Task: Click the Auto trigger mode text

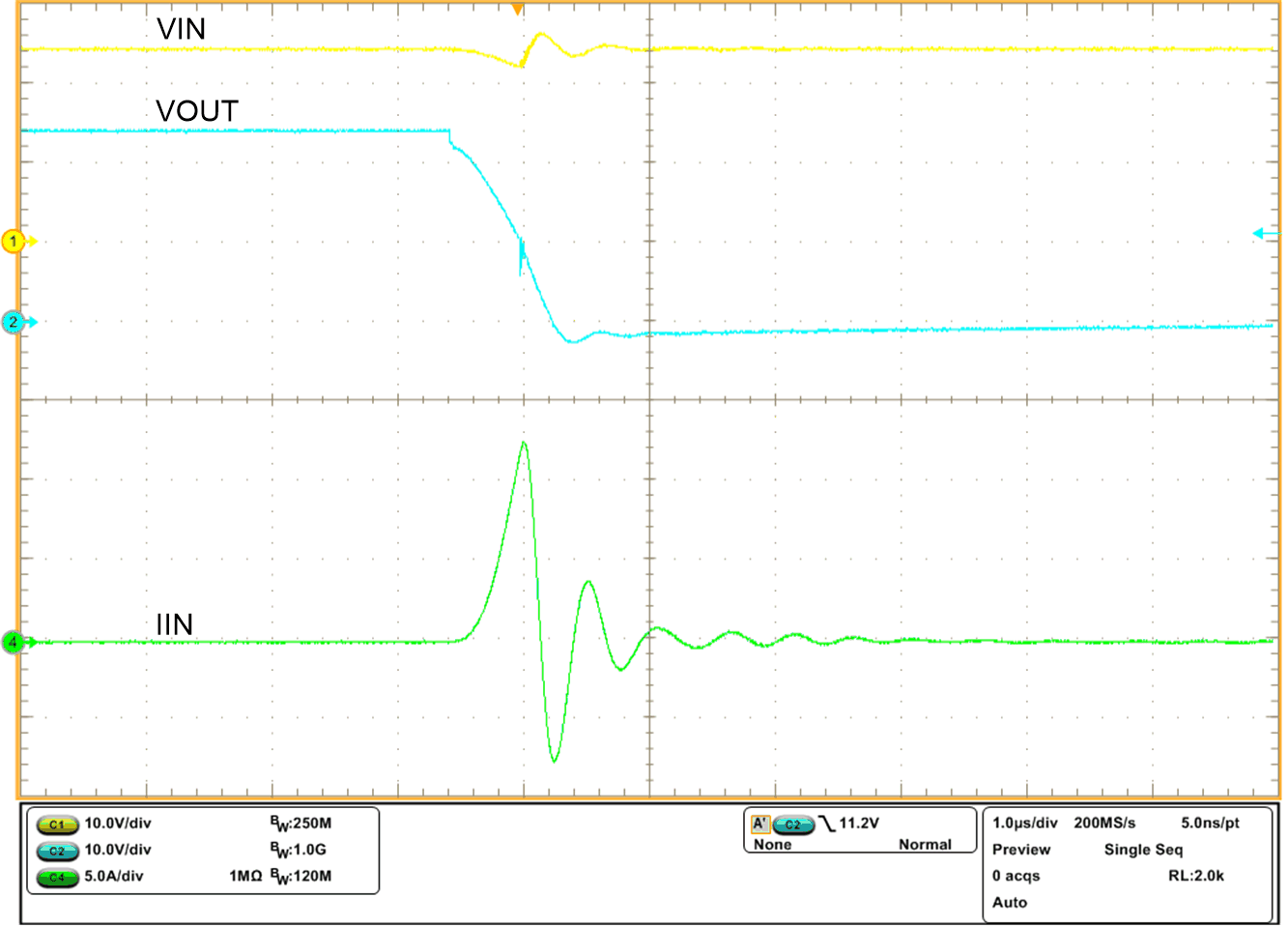Action: coord(1010,902)
